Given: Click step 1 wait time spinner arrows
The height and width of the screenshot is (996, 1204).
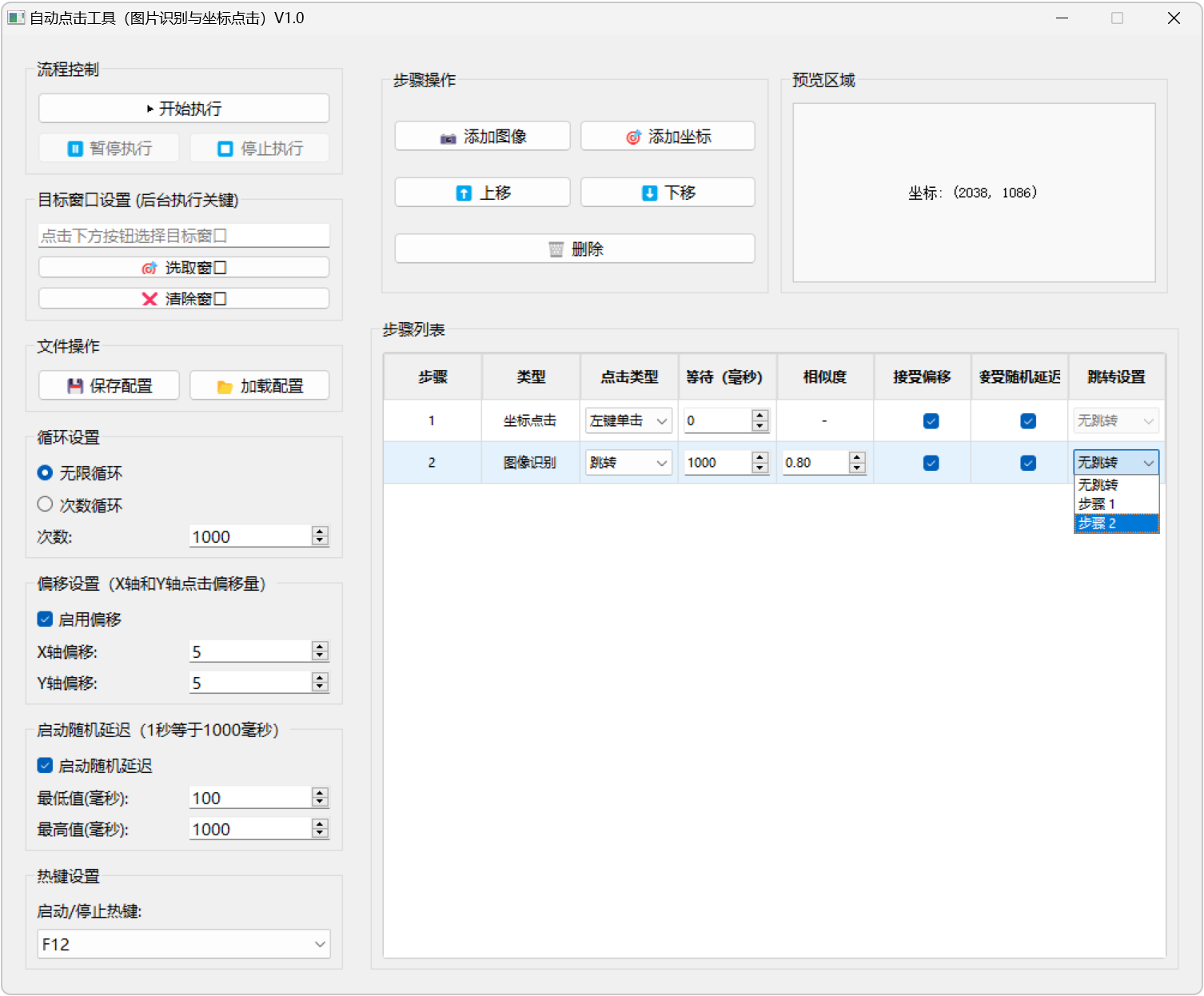Looking at the screenshot, I should tap(760, 420).
